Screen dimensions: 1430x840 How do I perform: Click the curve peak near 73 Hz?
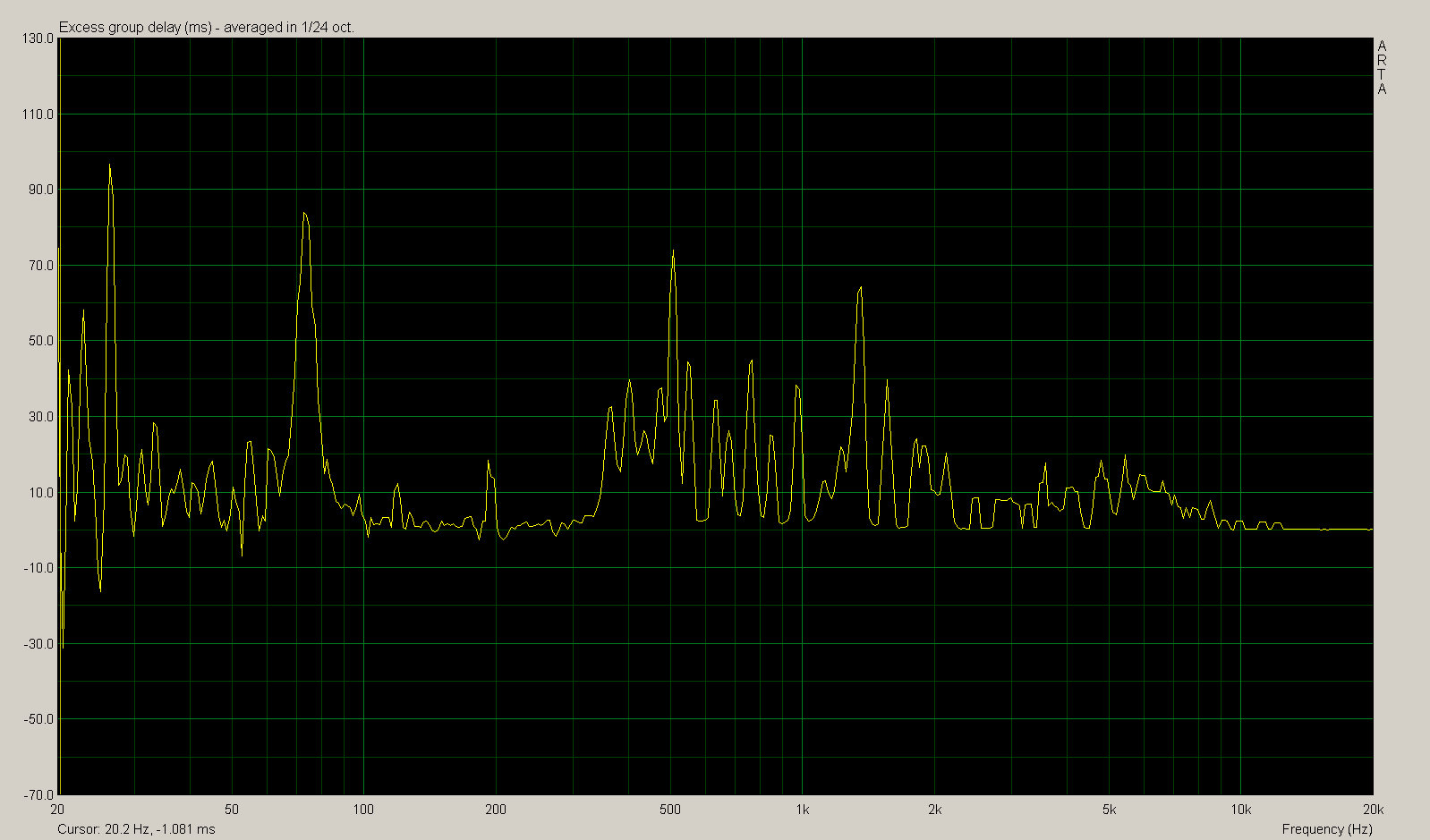304,213
